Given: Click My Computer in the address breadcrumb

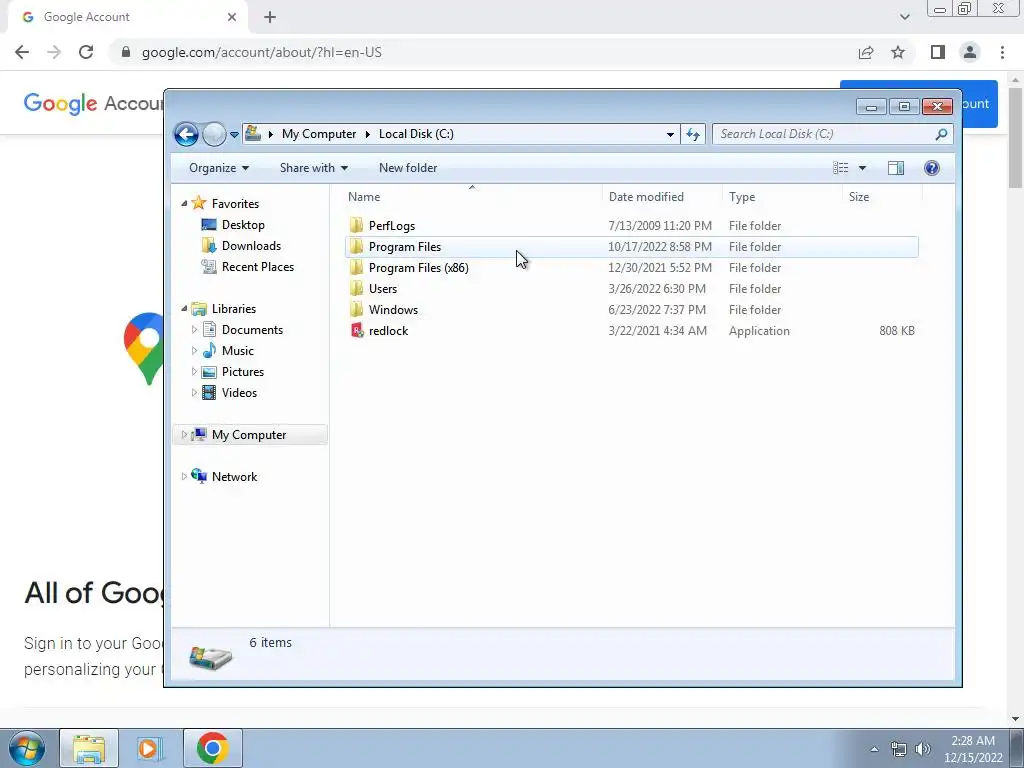Looking at the screenshot, I should (x=319, y=134).
